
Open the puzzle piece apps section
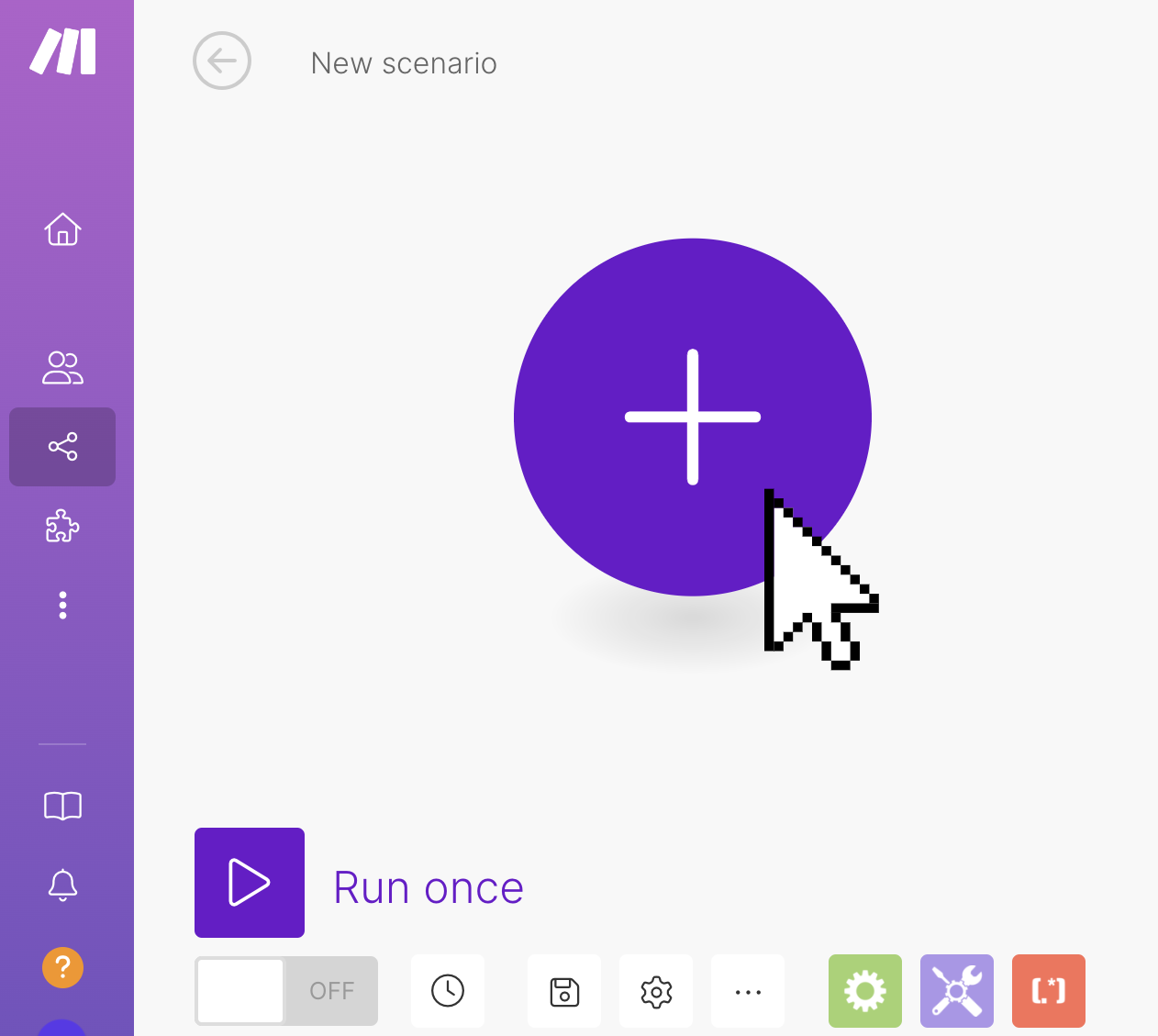(x=62, y=527)
